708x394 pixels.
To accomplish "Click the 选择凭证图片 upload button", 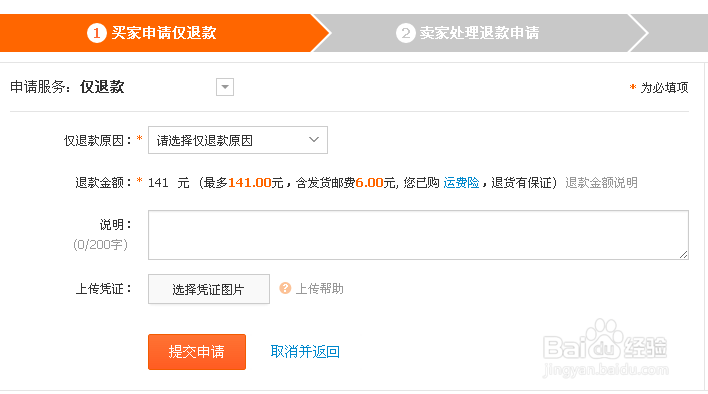I will coord(209,289).
